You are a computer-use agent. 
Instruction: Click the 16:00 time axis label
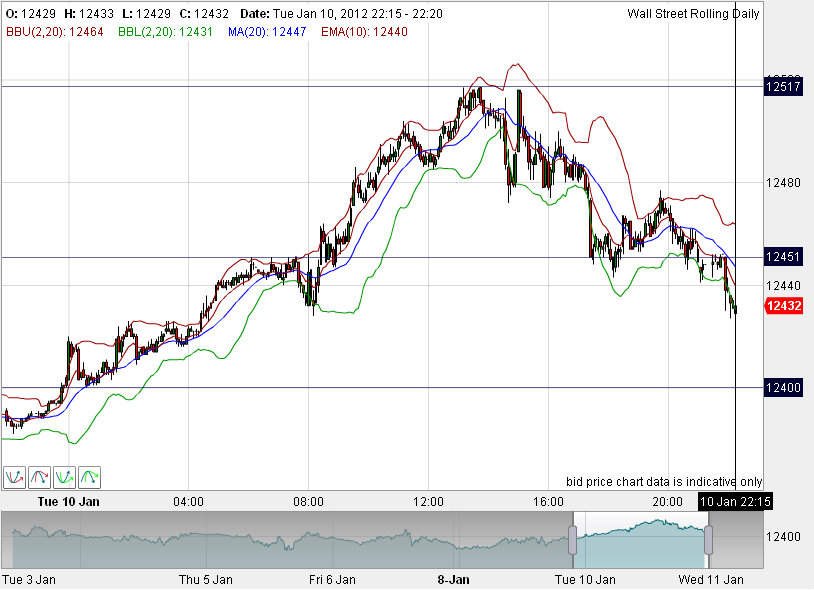(x=548, y=502)
